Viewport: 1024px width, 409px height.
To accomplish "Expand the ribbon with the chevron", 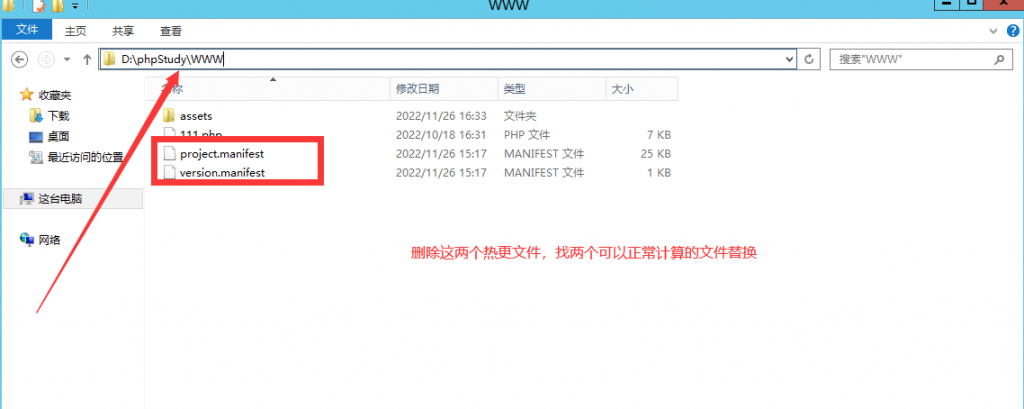I will point(993,31).
